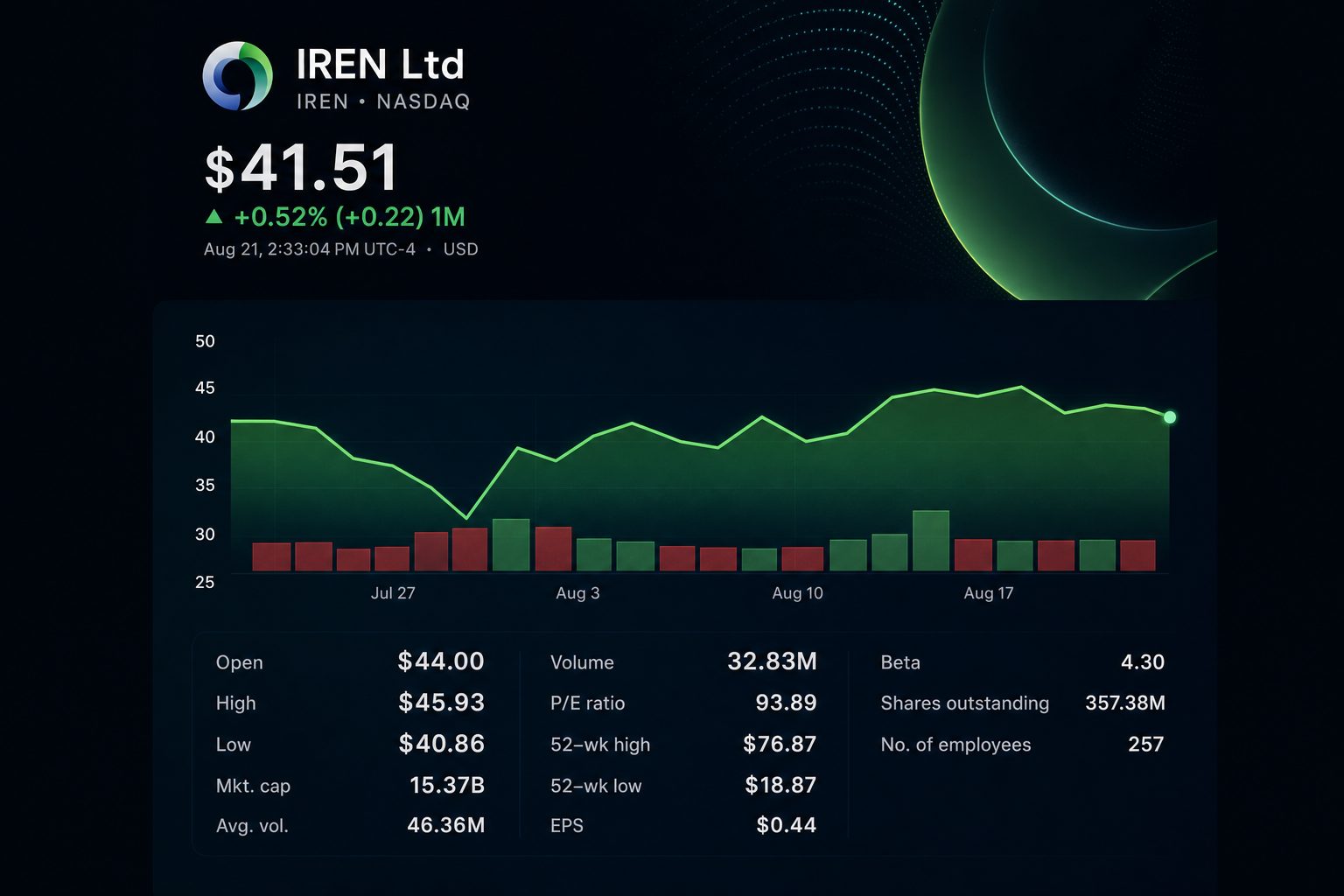Click the Aug 21, 2:33:04 PM timestamp
Viewport: 1344px width, 896px height.
click(x=310, y=249)
